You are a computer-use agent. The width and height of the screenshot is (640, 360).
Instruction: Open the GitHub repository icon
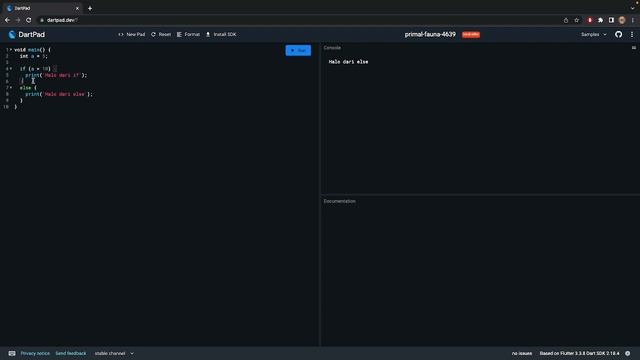pos(618,35)
